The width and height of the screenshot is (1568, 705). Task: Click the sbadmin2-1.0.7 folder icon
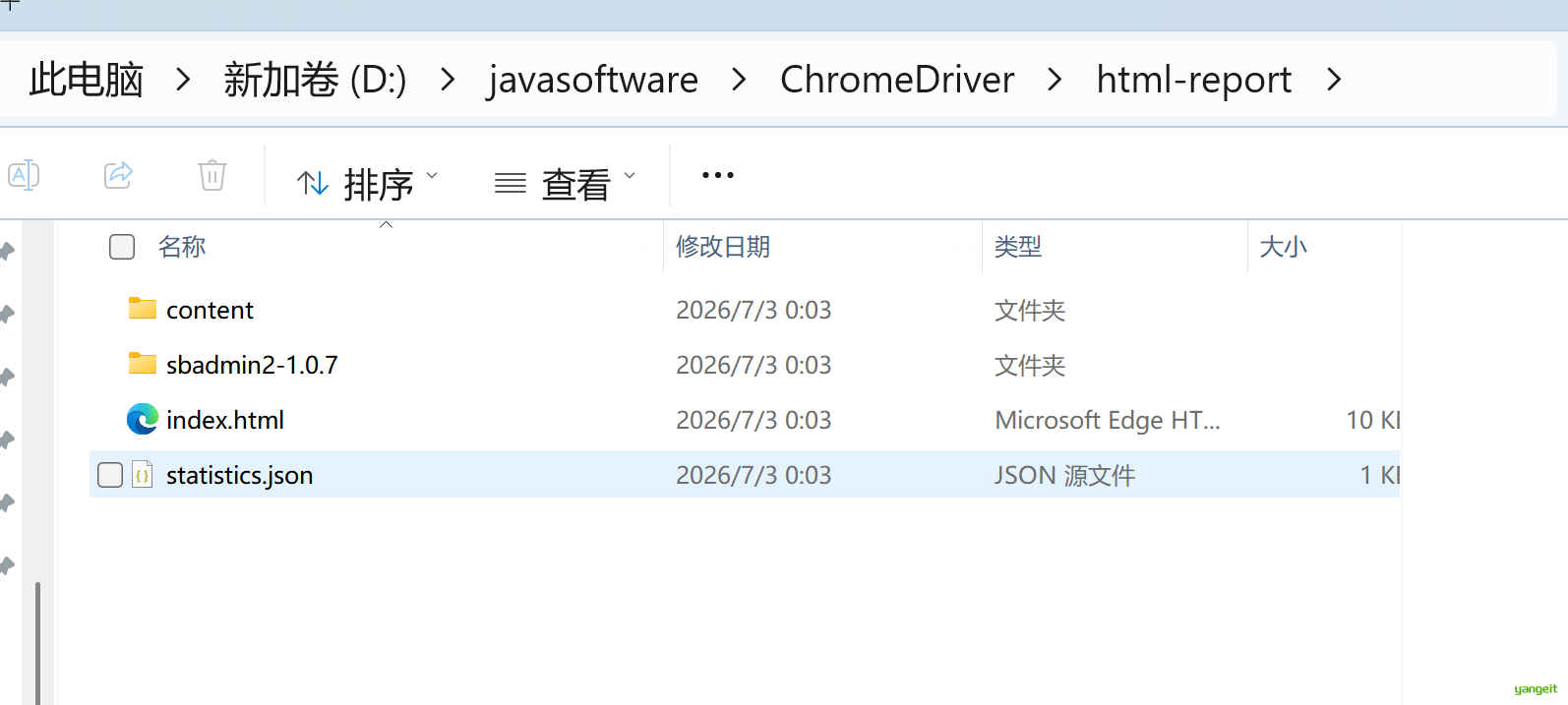tap(143, 364)
